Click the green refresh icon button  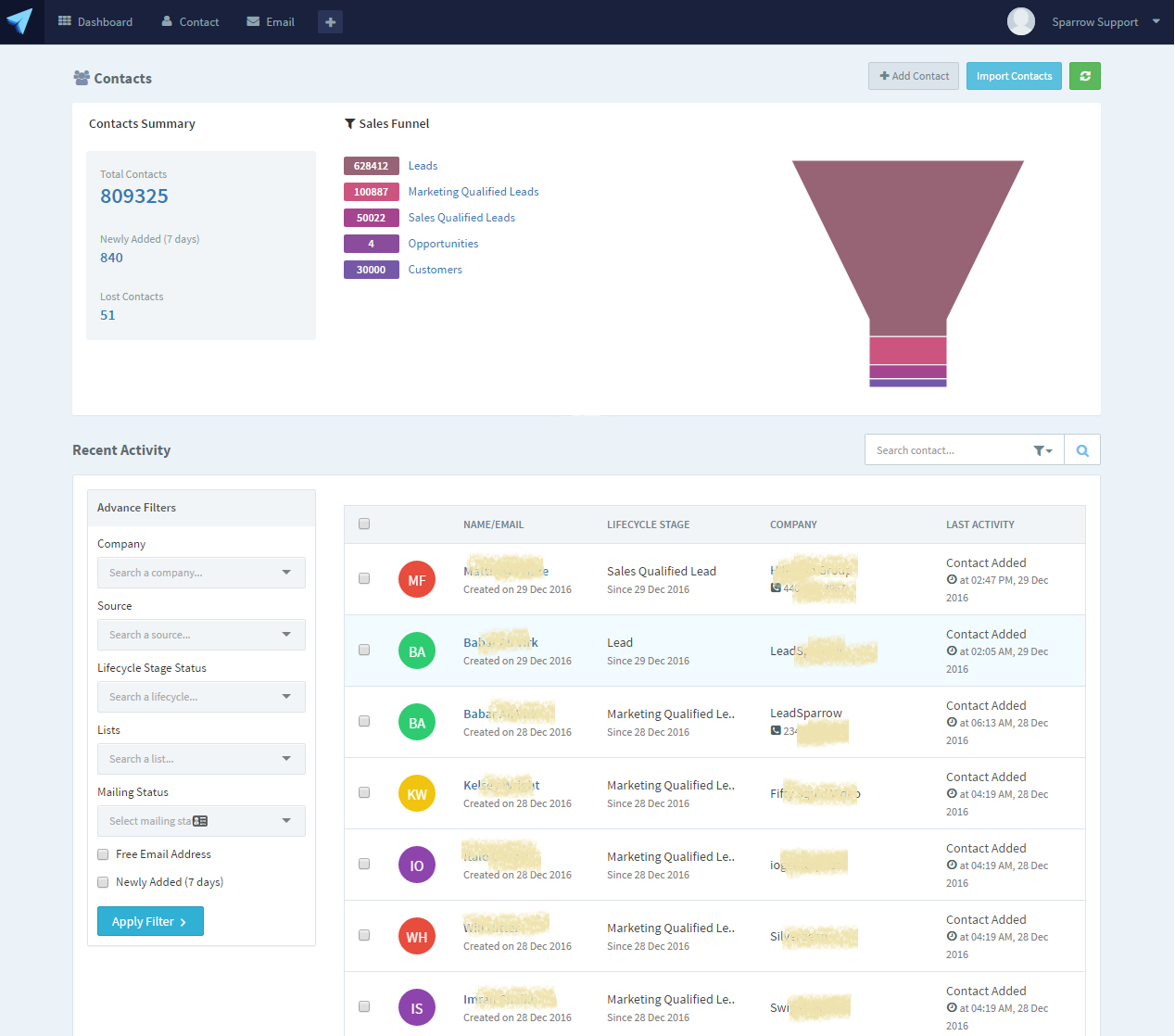pyautogui.click(x=1084, y=76)
